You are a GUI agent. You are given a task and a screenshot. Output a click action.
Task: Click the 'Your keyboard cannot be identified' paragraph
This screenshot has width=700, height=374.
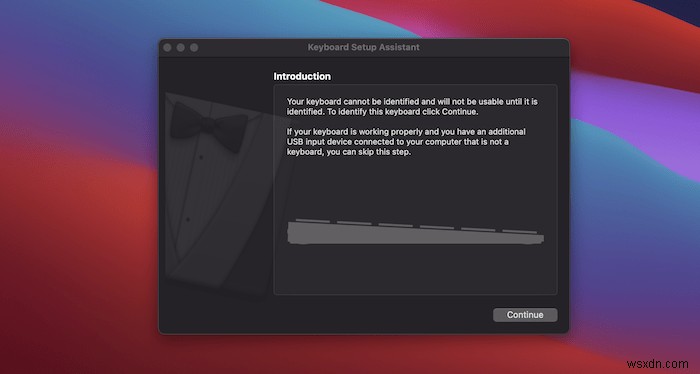pos(412,107)
